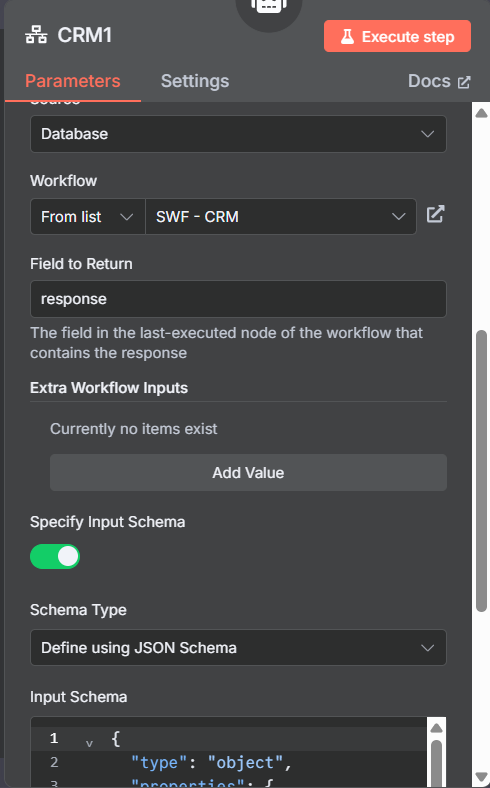Disable the Specify Input Schema toggle
The width and height of the screenshot is (490, 788).
(55, 556)
